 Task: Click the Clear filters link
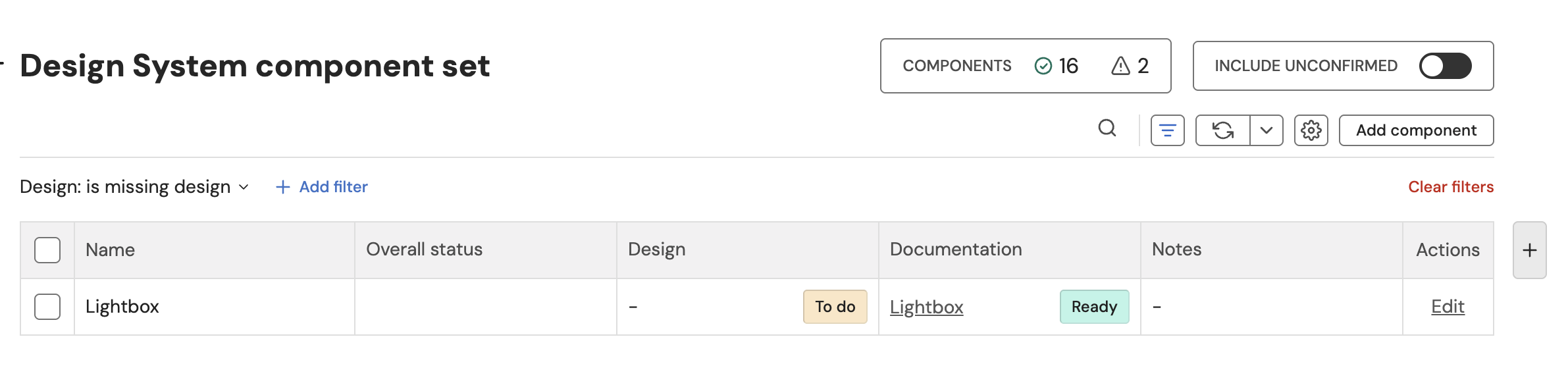coord(1450,187)
